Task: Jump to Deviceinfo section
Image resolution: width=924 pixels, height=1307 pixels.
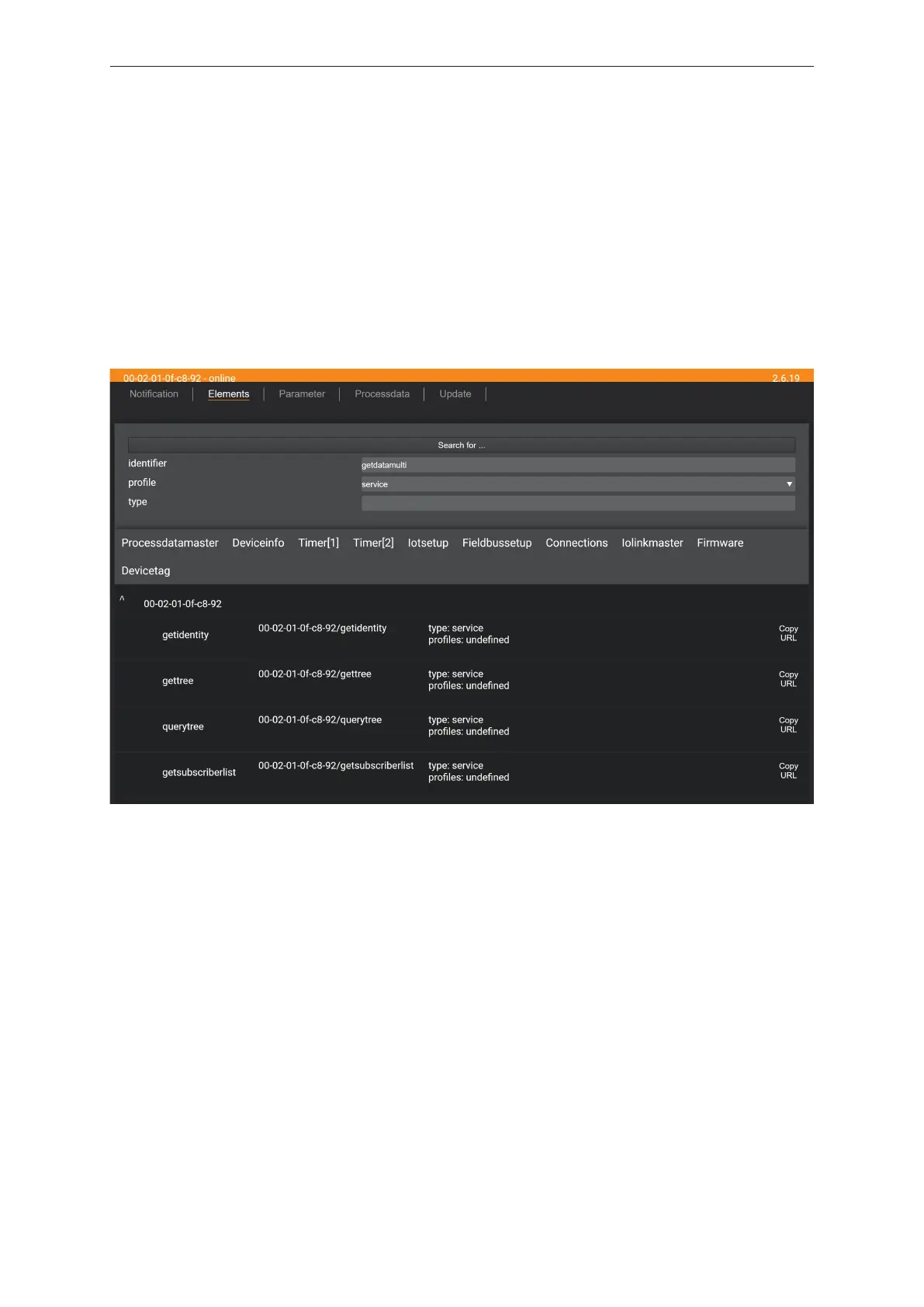Action: pos(258,543)
